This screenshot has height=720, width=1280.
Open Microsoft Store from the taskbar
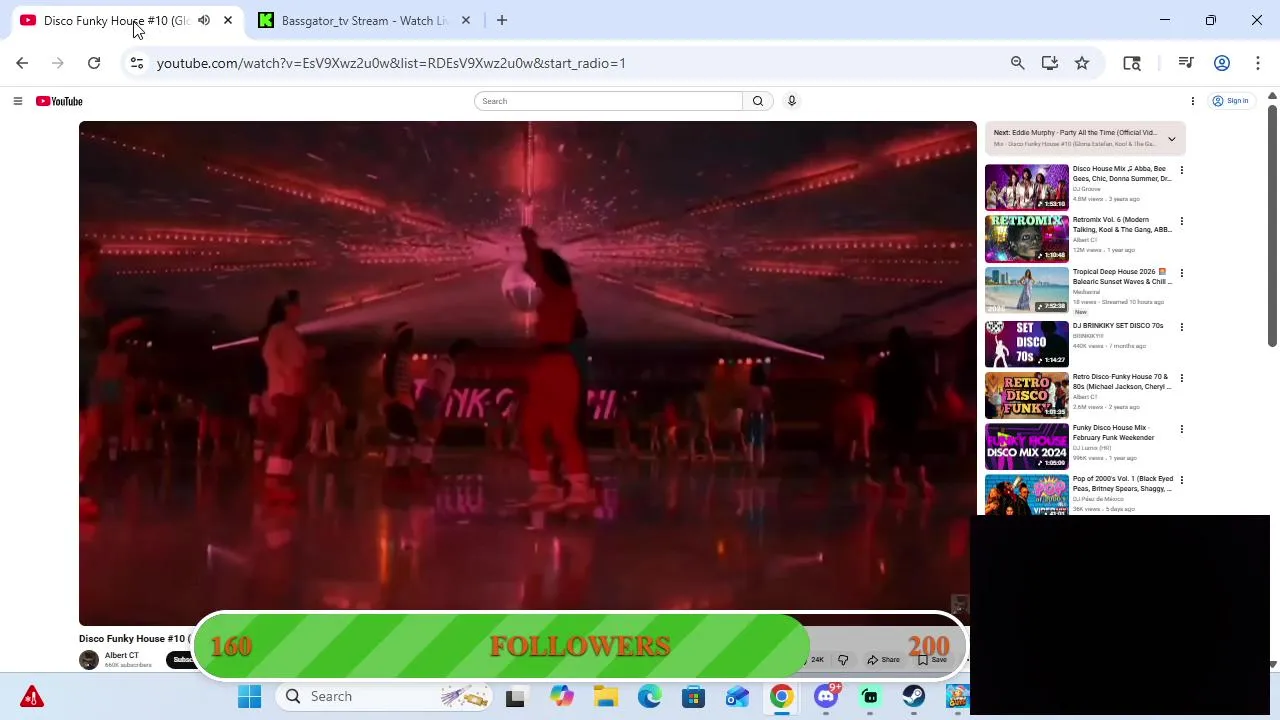[x=693, y=696]
